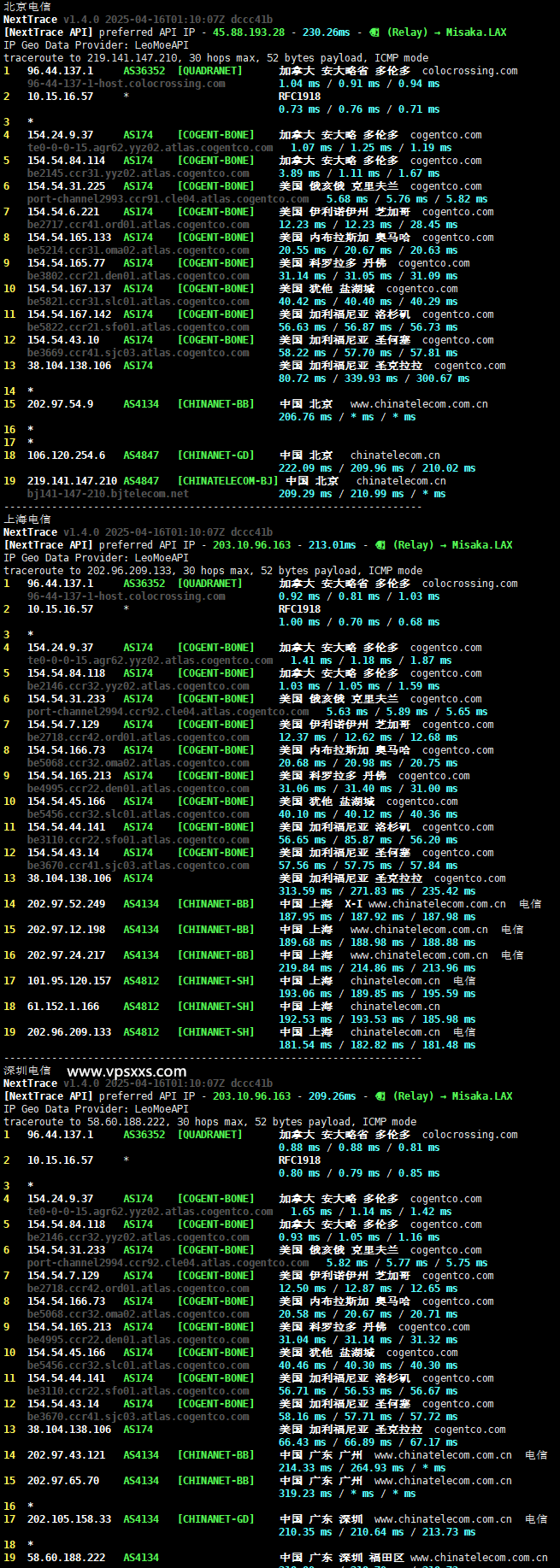Select preferred API IP 45.88.193.28
The height and width of the screenshot is (1568, 560).
[x=249, y=32]
